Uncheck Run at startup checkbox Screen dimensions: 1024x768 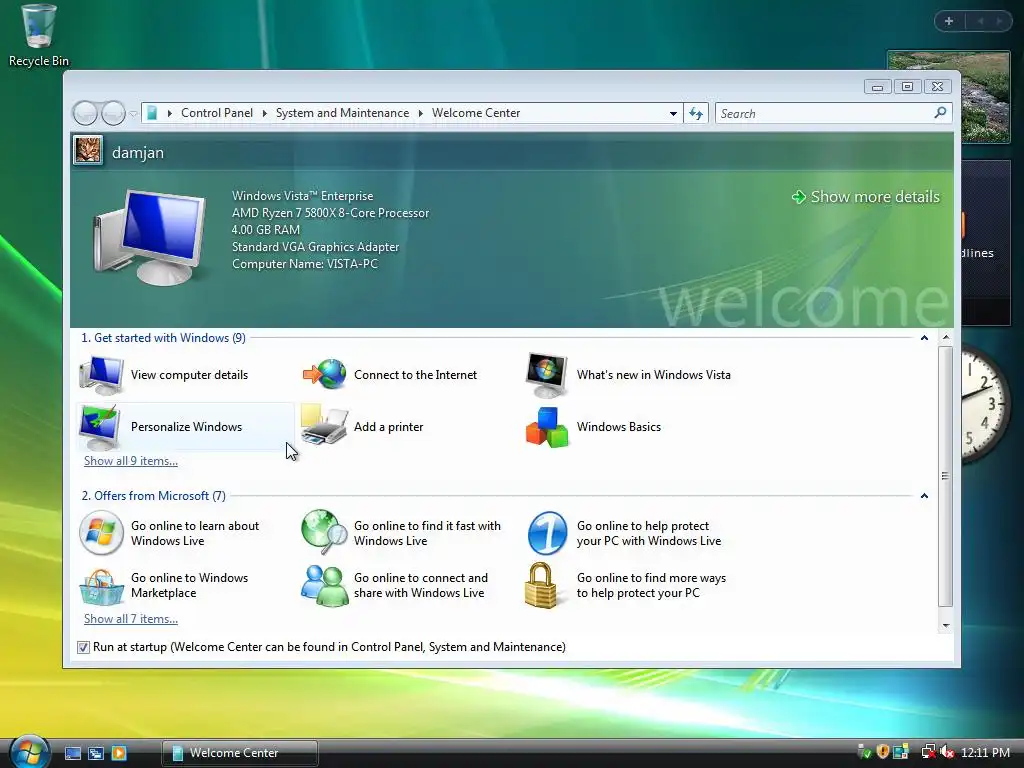pyautogui.click(x=83, y=647)
